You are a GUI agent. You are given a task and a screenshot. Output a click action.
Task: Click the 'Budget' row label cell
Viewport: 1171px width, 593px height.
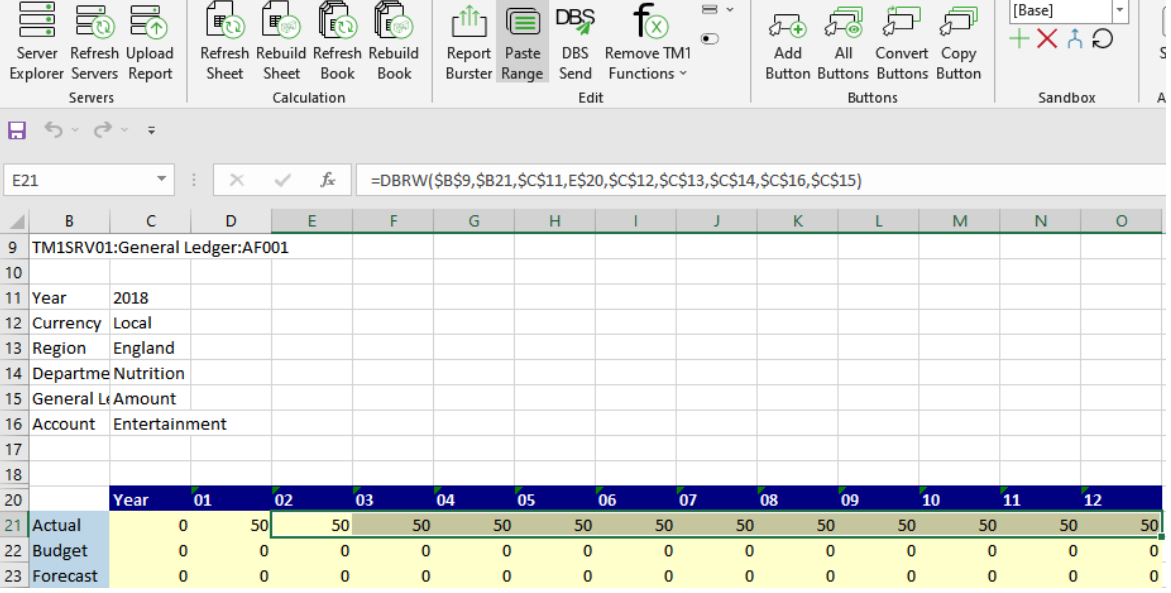pyautogui.click(x=69, y=550)
